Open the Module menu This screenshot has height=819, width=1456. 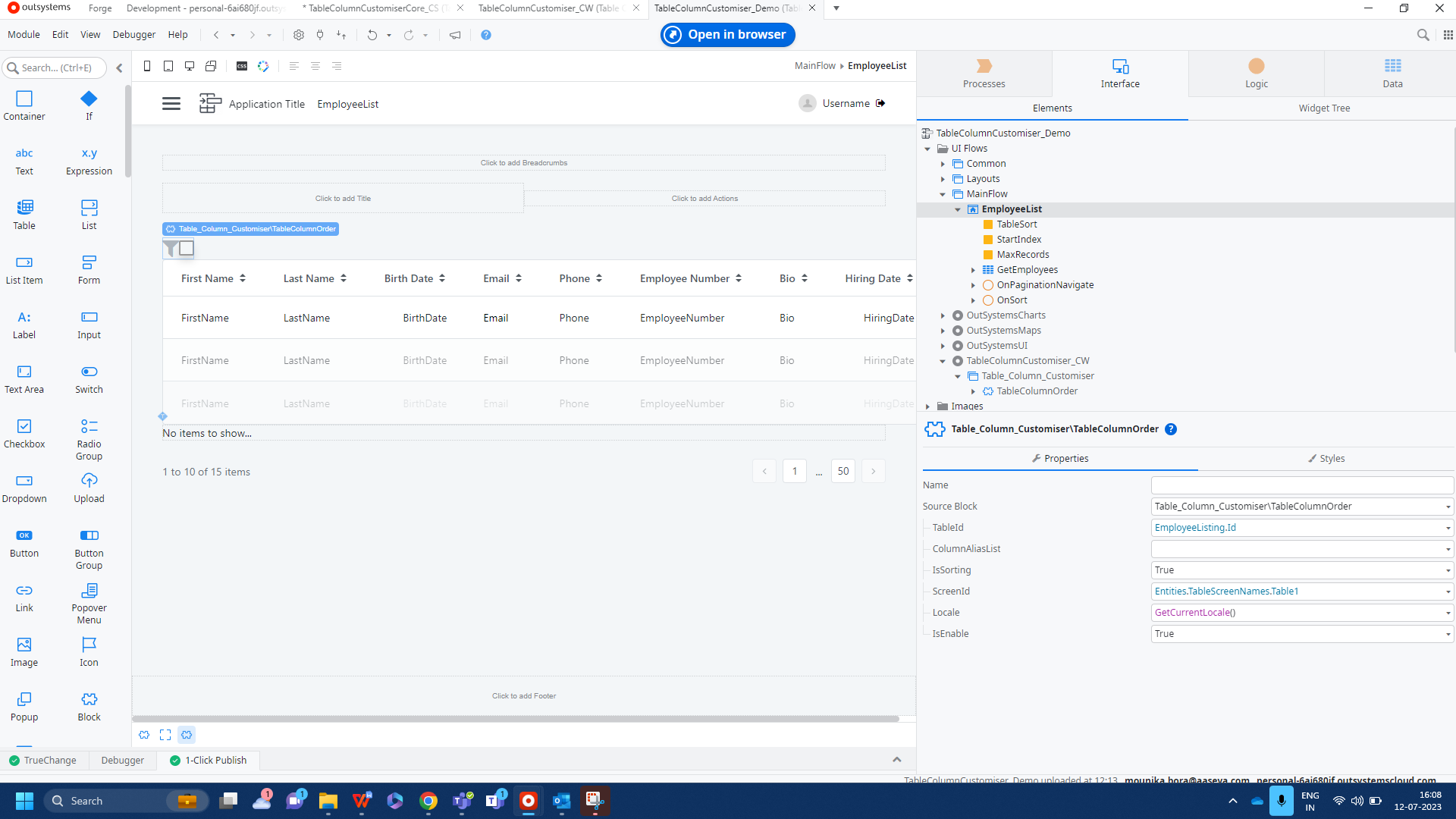tap(24, 35)
